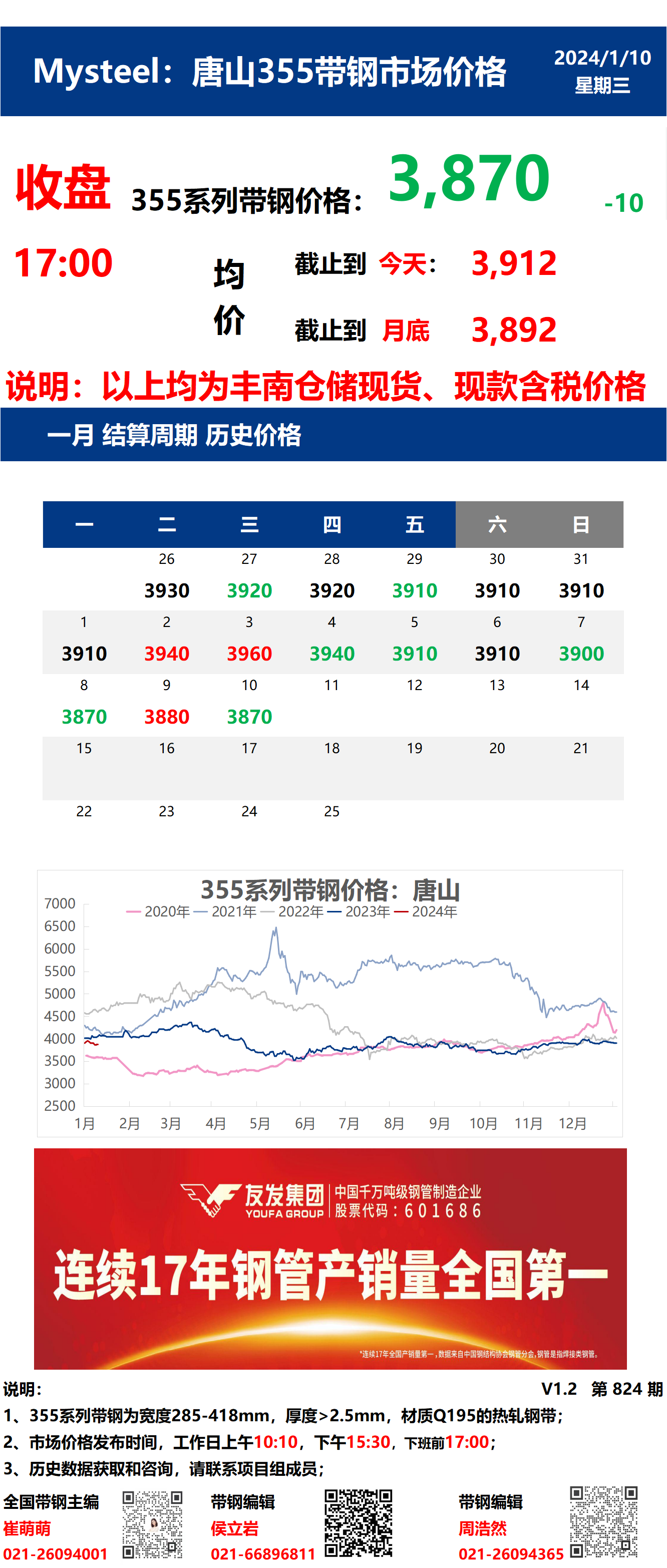Screen dimensions: 667x1568
Task: Click the red 今天 label
Action: (x=403, y=264)
